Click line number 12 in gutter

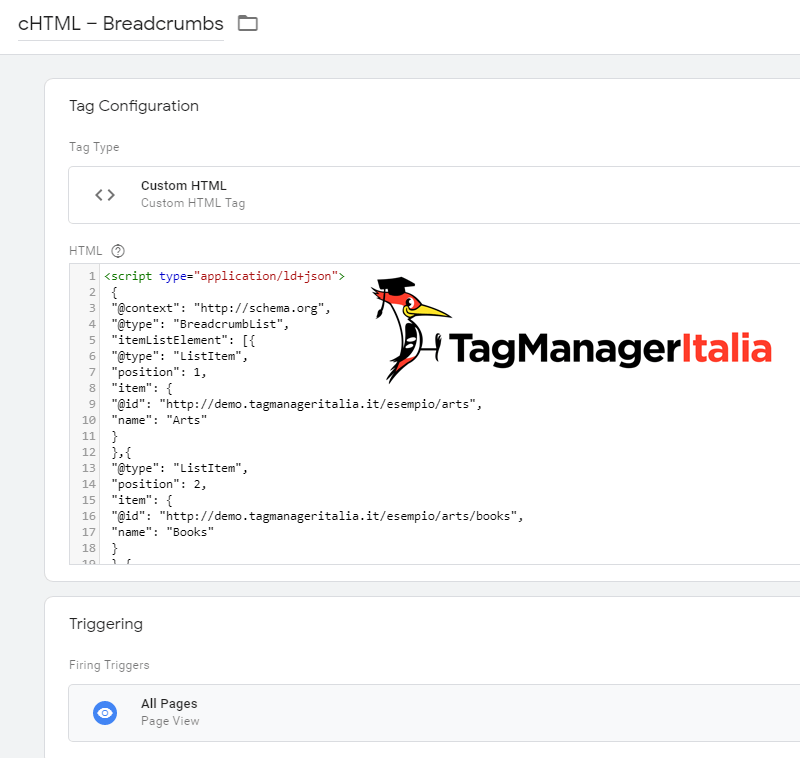coord(89,452)
